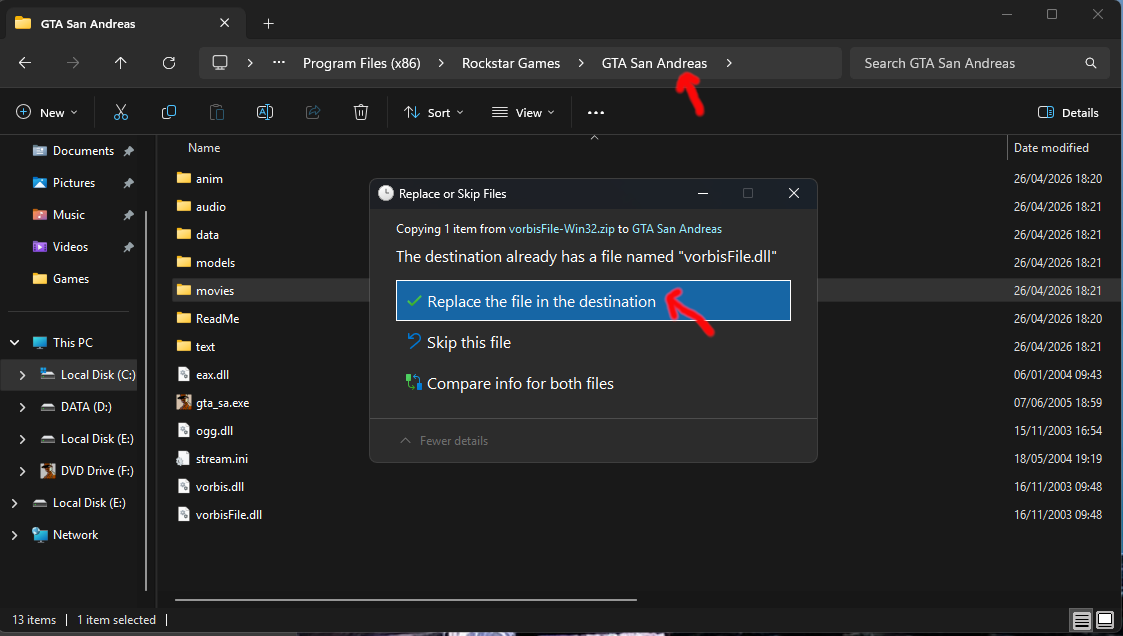Screen dimensions: 1123x636
Task: Go back with the back arrow
Action: (x=25, y=63)
